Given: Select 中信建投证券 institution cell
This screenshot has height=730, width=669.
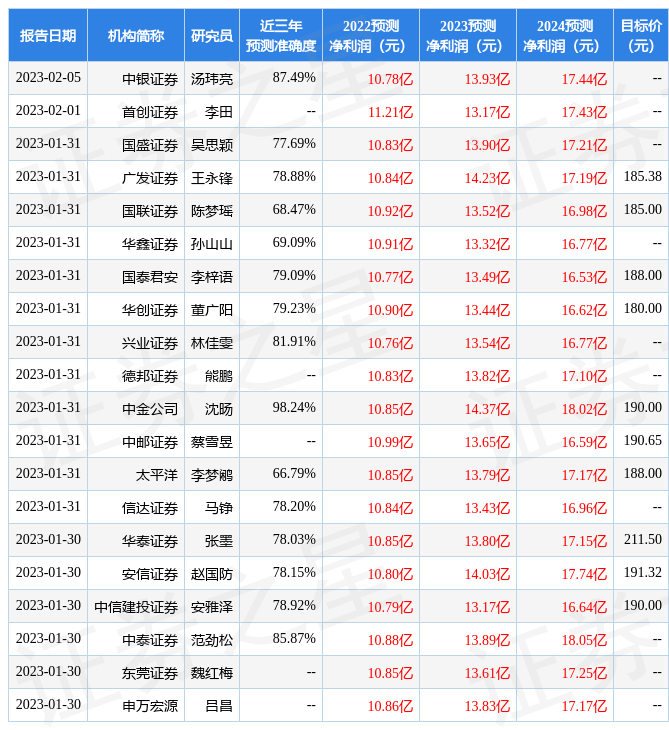Looking at the screenshot, I should (x=136, y=608).
